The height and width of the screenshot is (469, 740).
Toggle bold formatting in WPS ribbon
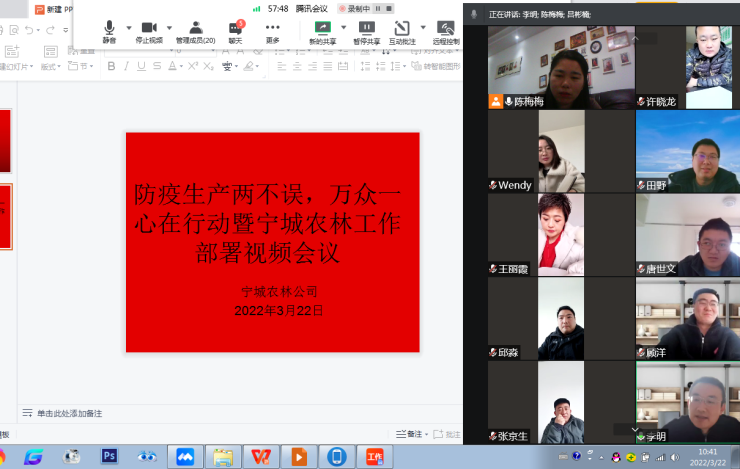click(112, 67)
